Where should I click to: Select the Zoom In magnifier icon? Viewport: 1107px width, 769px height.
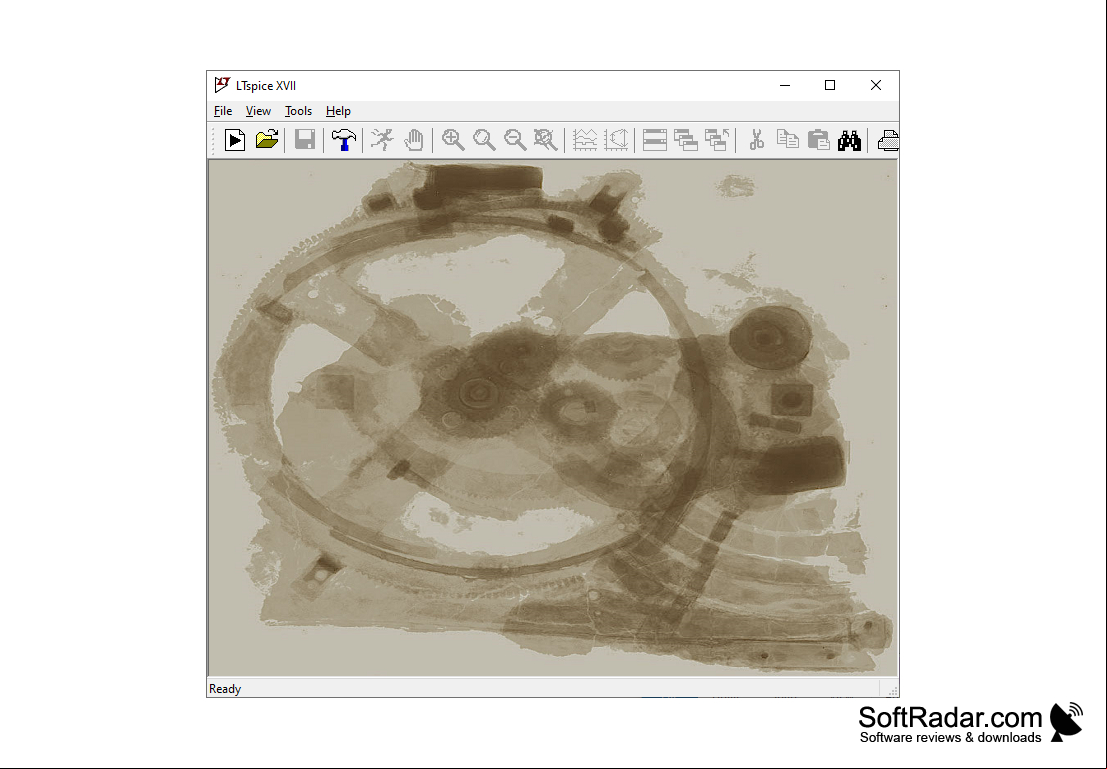453,140
